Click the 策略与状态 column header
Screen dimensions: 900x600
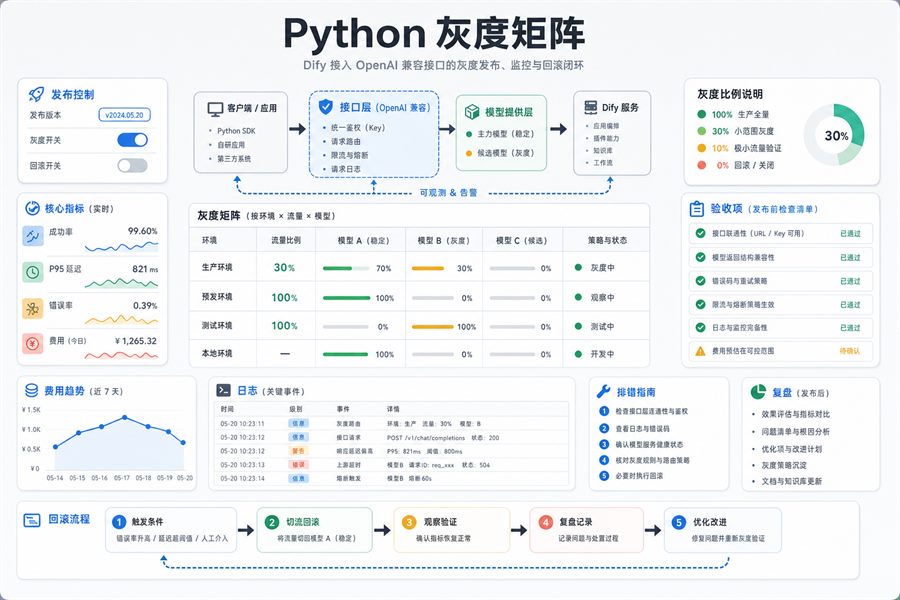click(x=607, y=240)
